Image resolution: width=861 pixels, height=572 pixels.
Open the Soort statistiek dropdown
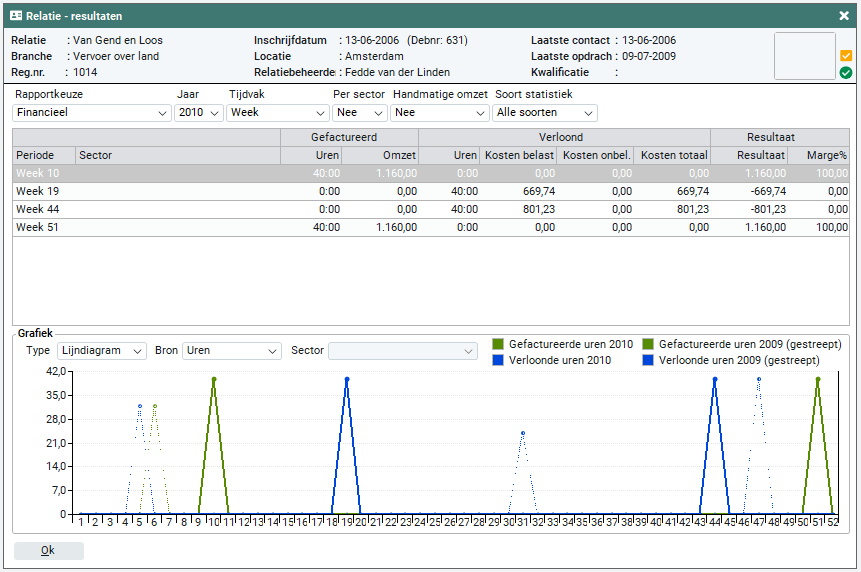coord(545,113)
